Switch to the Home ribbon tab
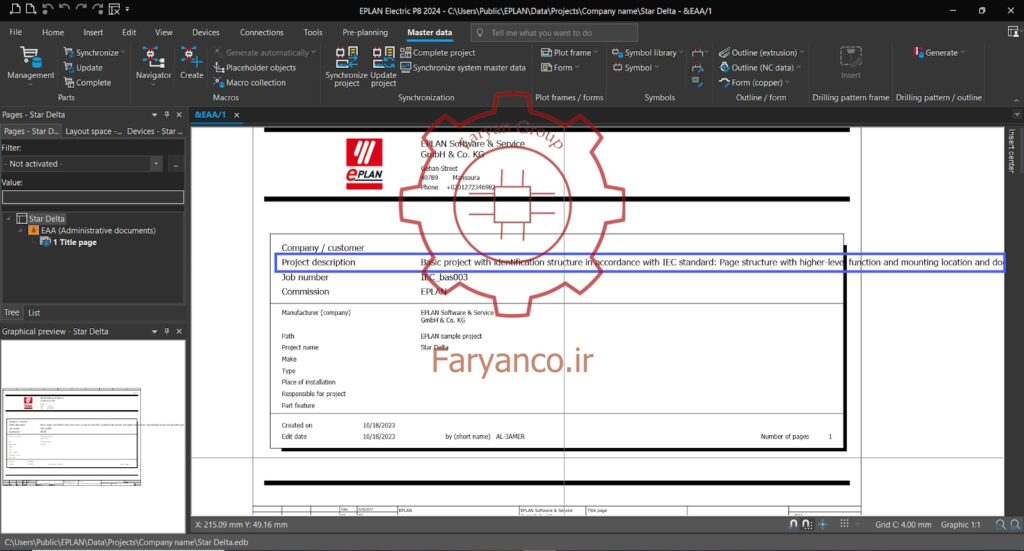The height and width of the screenshot is (551, 1024). (53, 32)
